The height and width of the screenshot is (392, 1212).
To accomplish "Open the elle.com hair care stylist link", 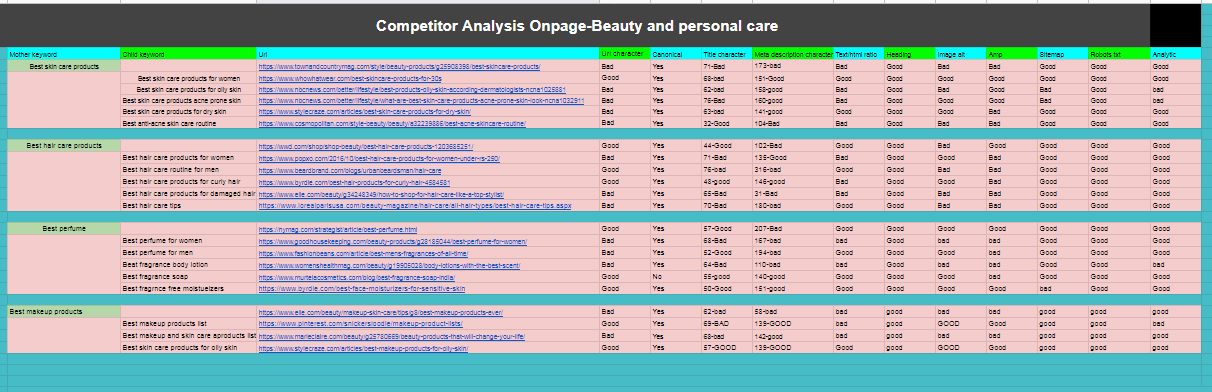I will point(382,194).
